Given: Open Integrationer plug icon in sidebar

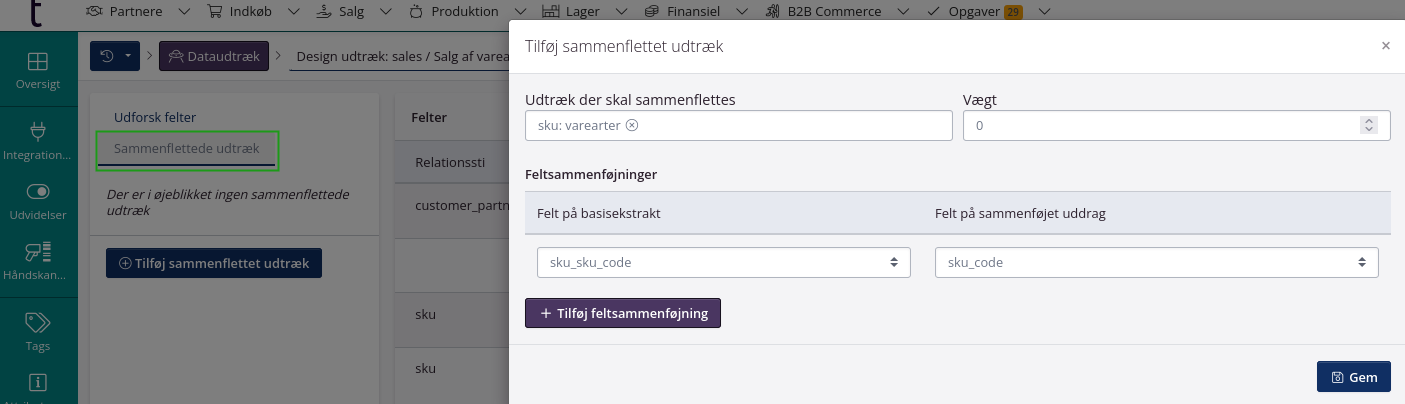Looking at the screenshot, I should (38, 140).
